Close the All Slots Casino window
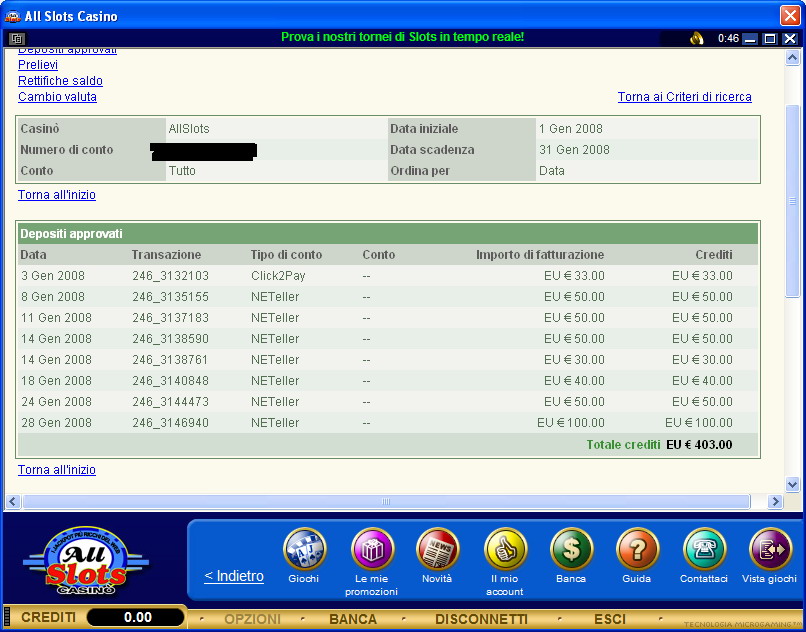 point(790,16)
